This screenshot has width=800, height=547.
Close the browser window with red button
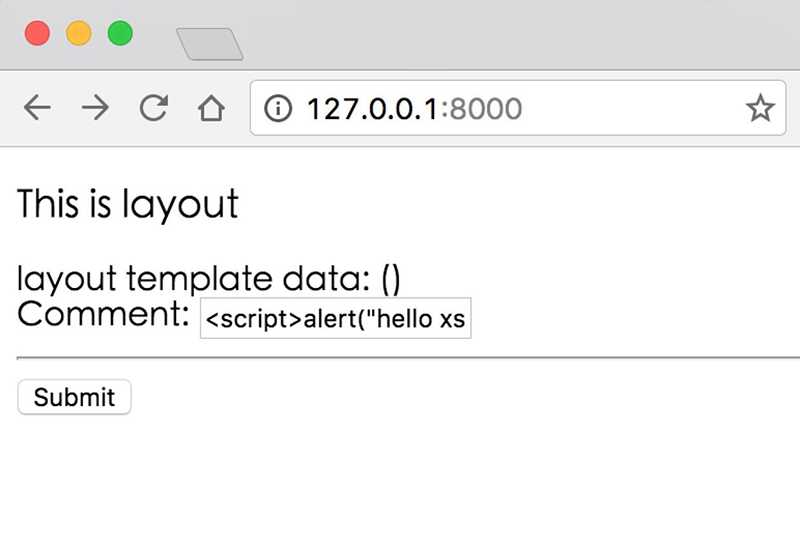pos(38,33)
